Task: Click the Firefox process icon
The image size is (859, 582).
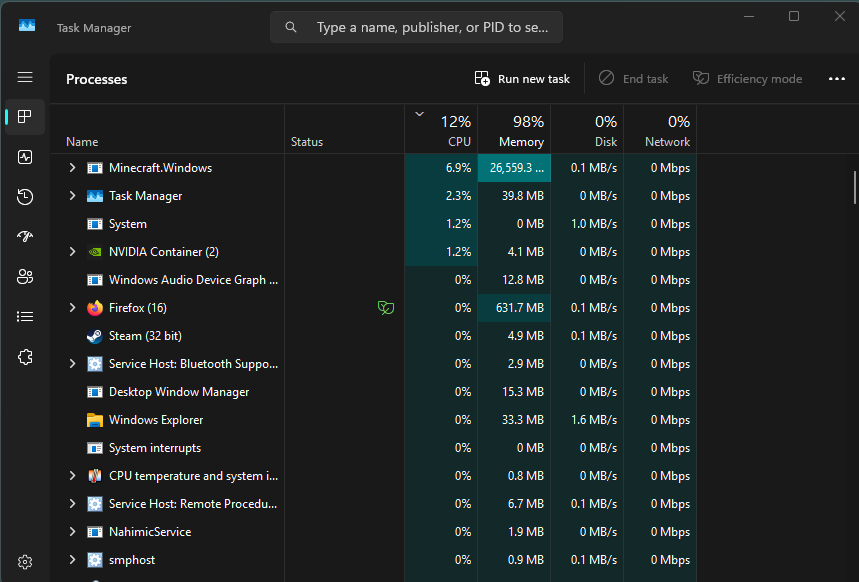Action: click(x=95, y=308)
